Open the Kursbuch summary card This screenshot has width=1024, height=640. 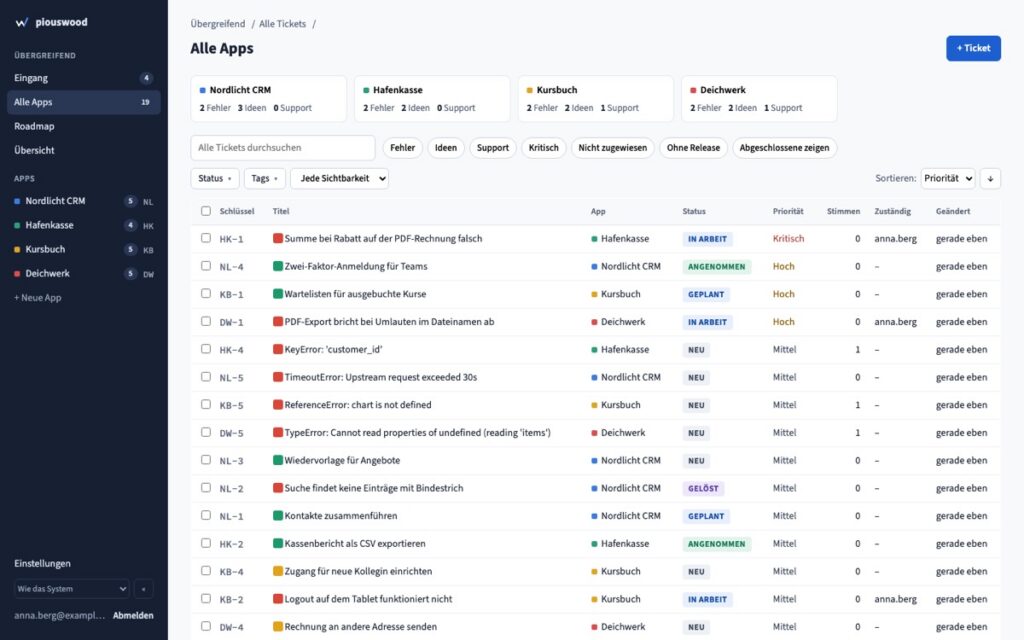click(x=596, y=99)
